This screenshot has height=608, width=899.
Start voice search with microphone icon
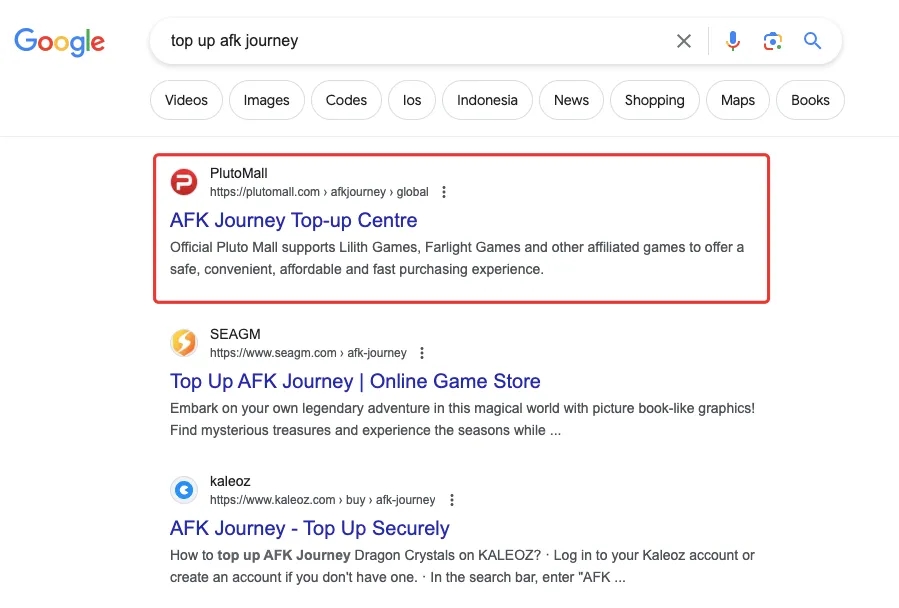pos(733,41)
